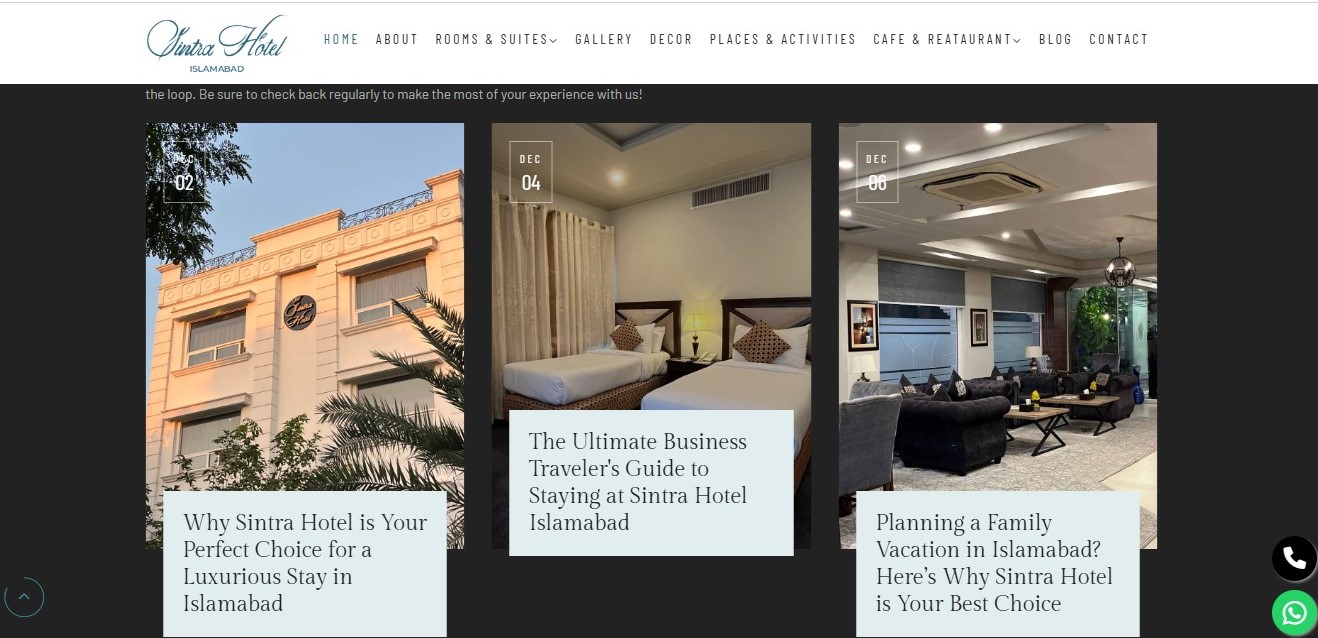
Task: Open Planning a Family Vacation article
Action: [994, 563]
